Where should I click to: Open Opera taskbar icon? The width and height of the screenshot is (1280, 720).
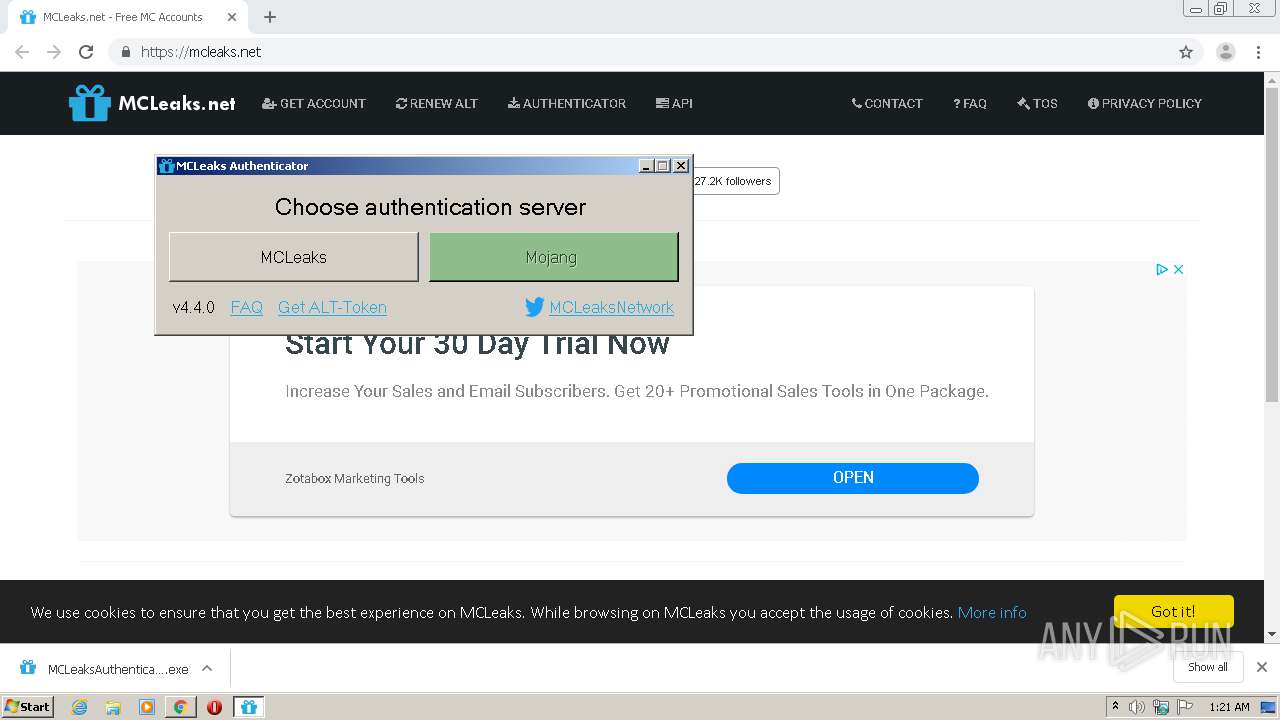pos(214,707)
